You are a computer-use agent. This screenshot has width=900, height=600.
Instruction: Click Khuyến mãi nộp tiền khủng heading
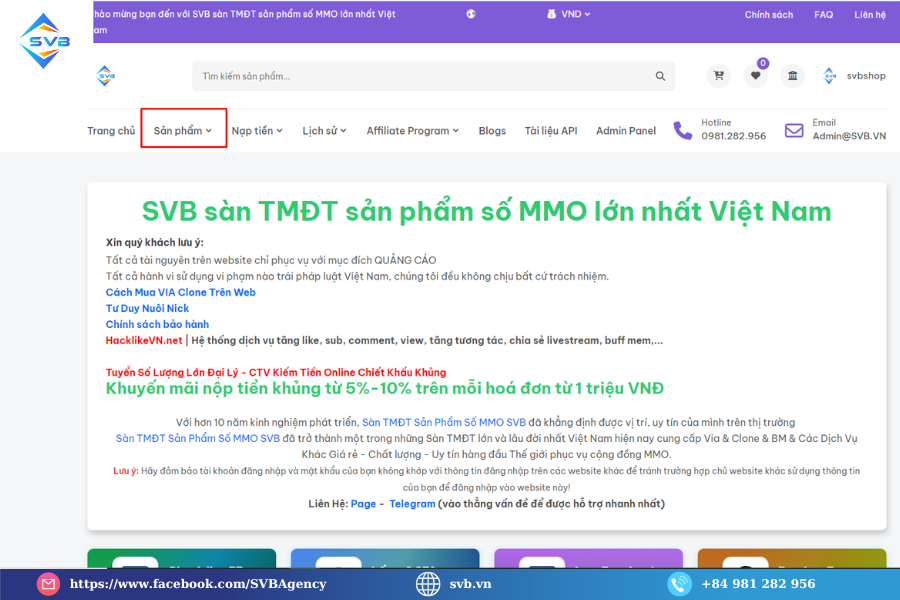tap(385, 389)
